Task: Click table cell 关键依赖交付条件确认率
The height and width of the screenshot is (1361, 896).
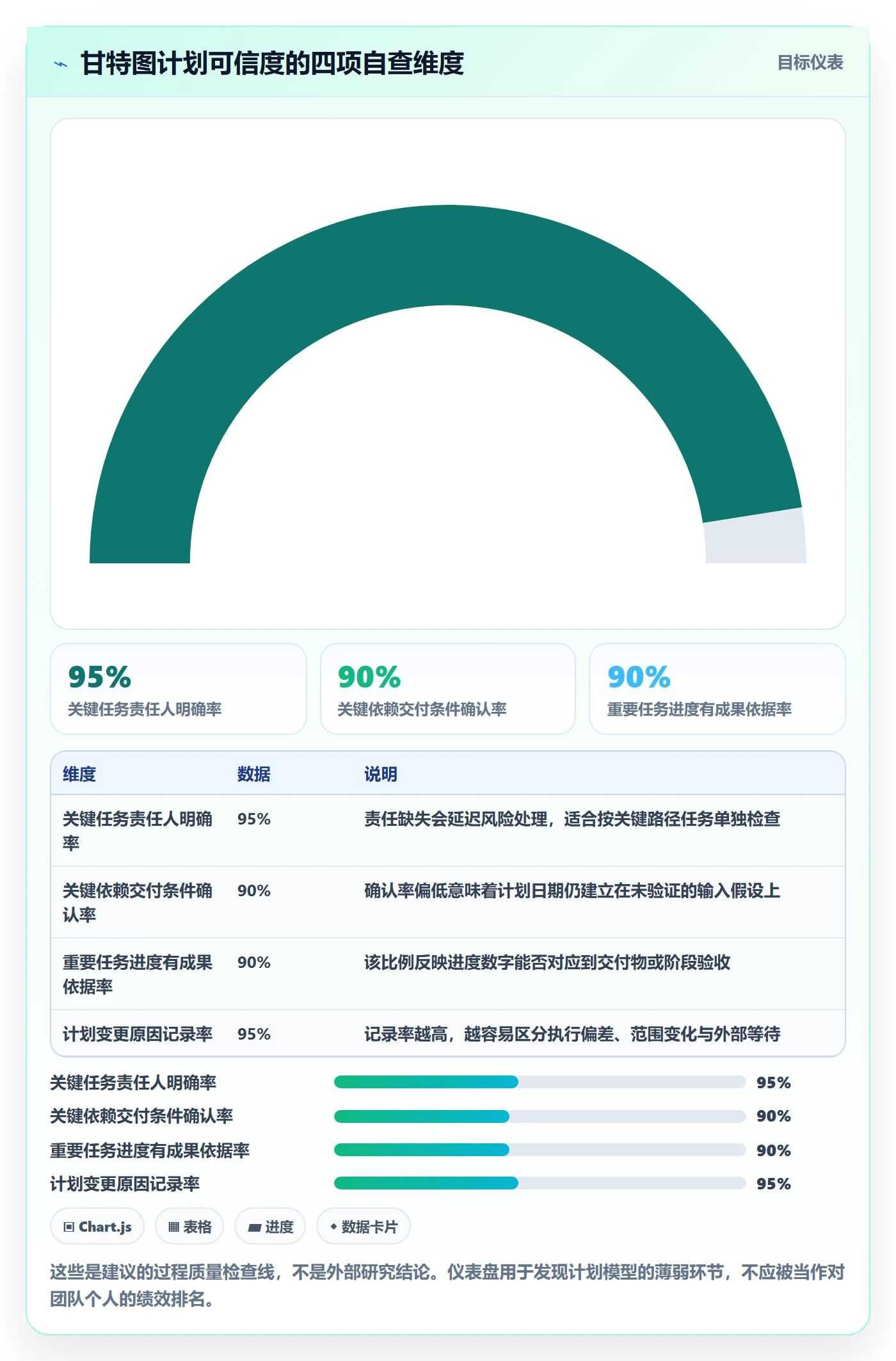Action: 138,903
